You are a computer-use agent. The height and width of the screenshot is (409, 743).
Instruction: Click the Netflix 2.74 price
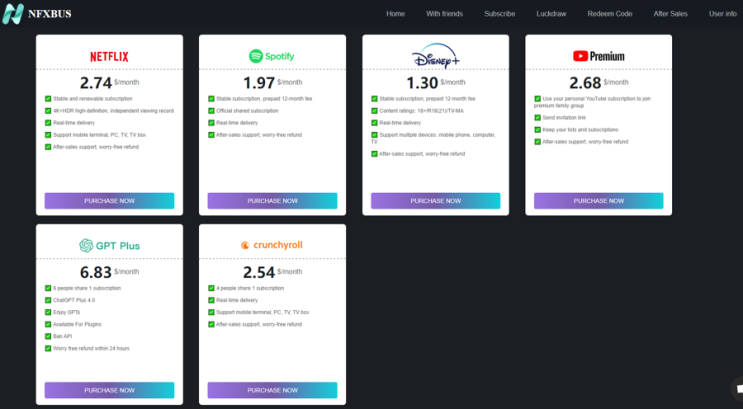[x=96, y=83]
